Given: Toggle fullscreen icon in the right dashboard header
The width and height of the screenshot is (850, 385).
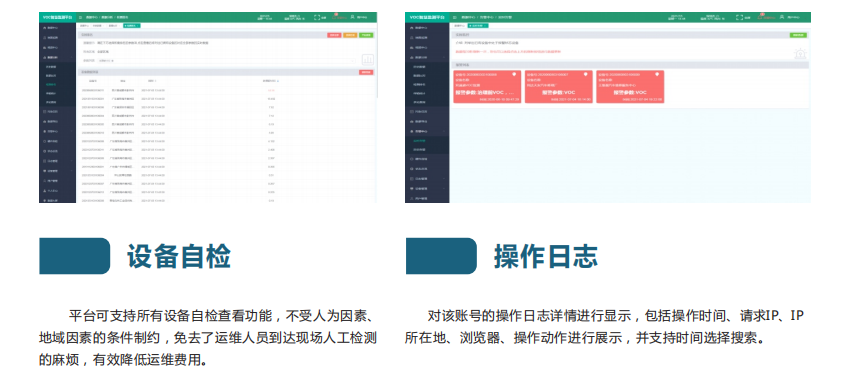Looking at the screenshot, I should (739, 17).
